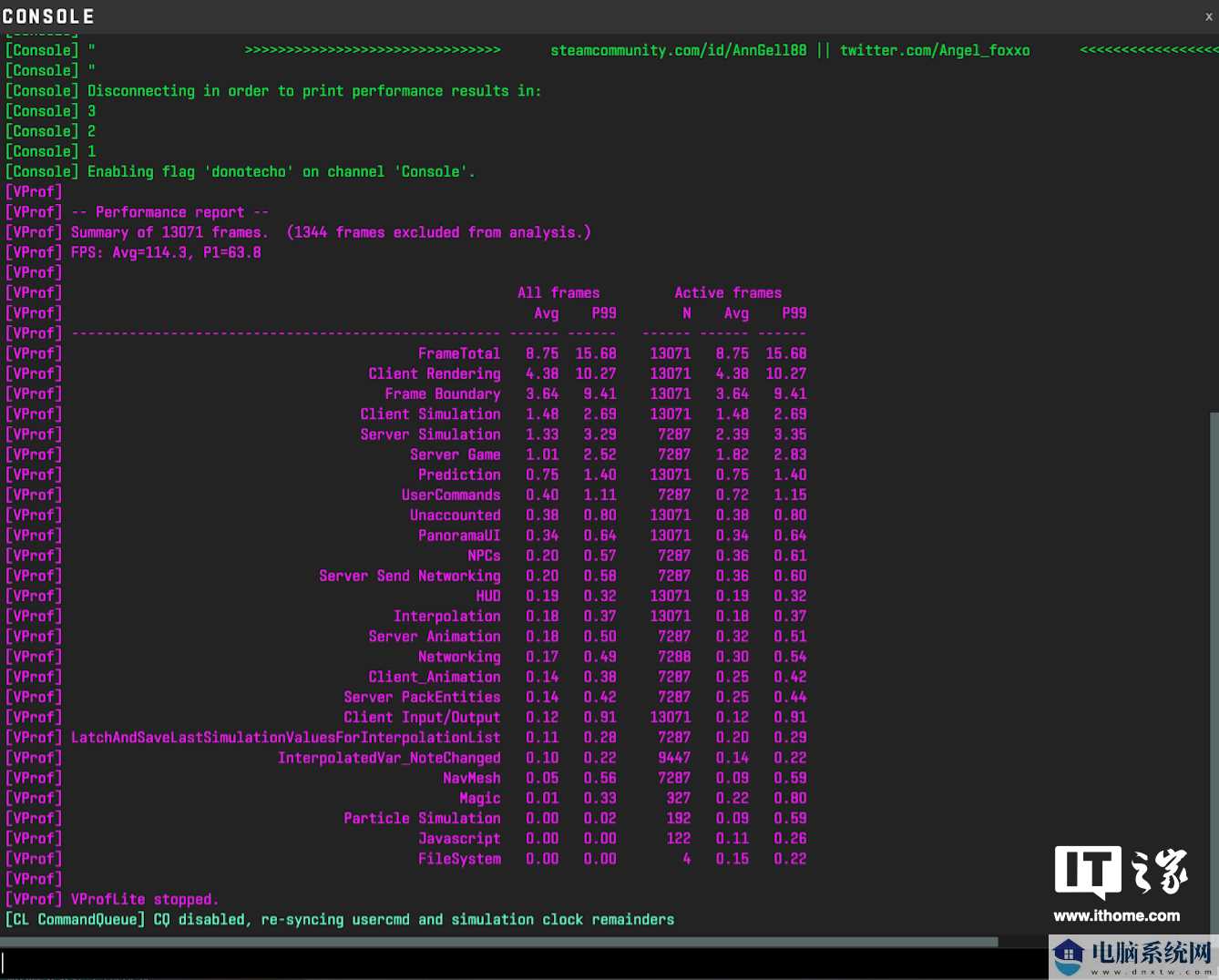Click the console command input field
Image resolution: width=1219 pixels, height=980 pixels.
(523, 964)
